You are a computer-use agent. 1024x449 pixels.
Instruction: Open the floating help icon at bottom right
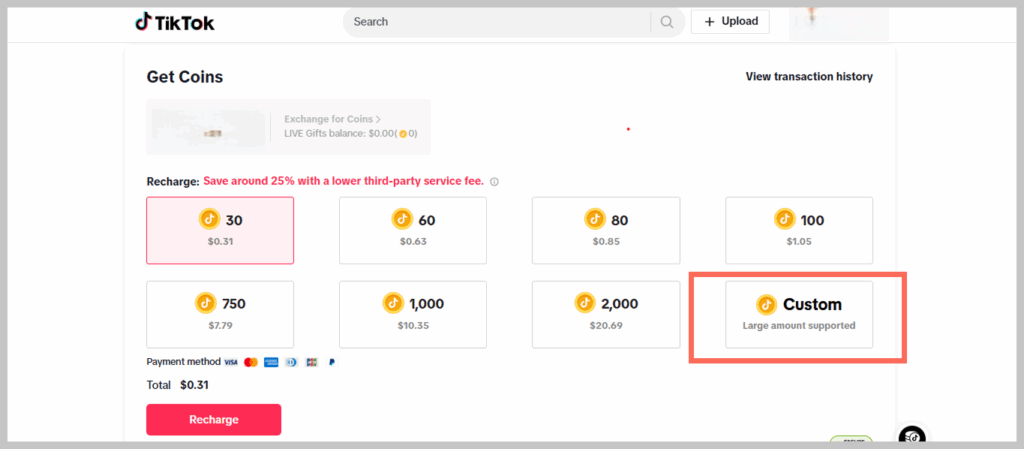(911, 436)
